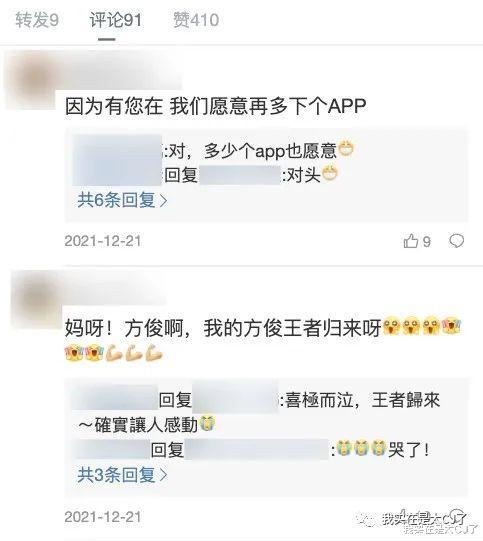Screen dimensions: 483x541
Task: Click blurred replied-to username before 对头
Action: [240, 175]
